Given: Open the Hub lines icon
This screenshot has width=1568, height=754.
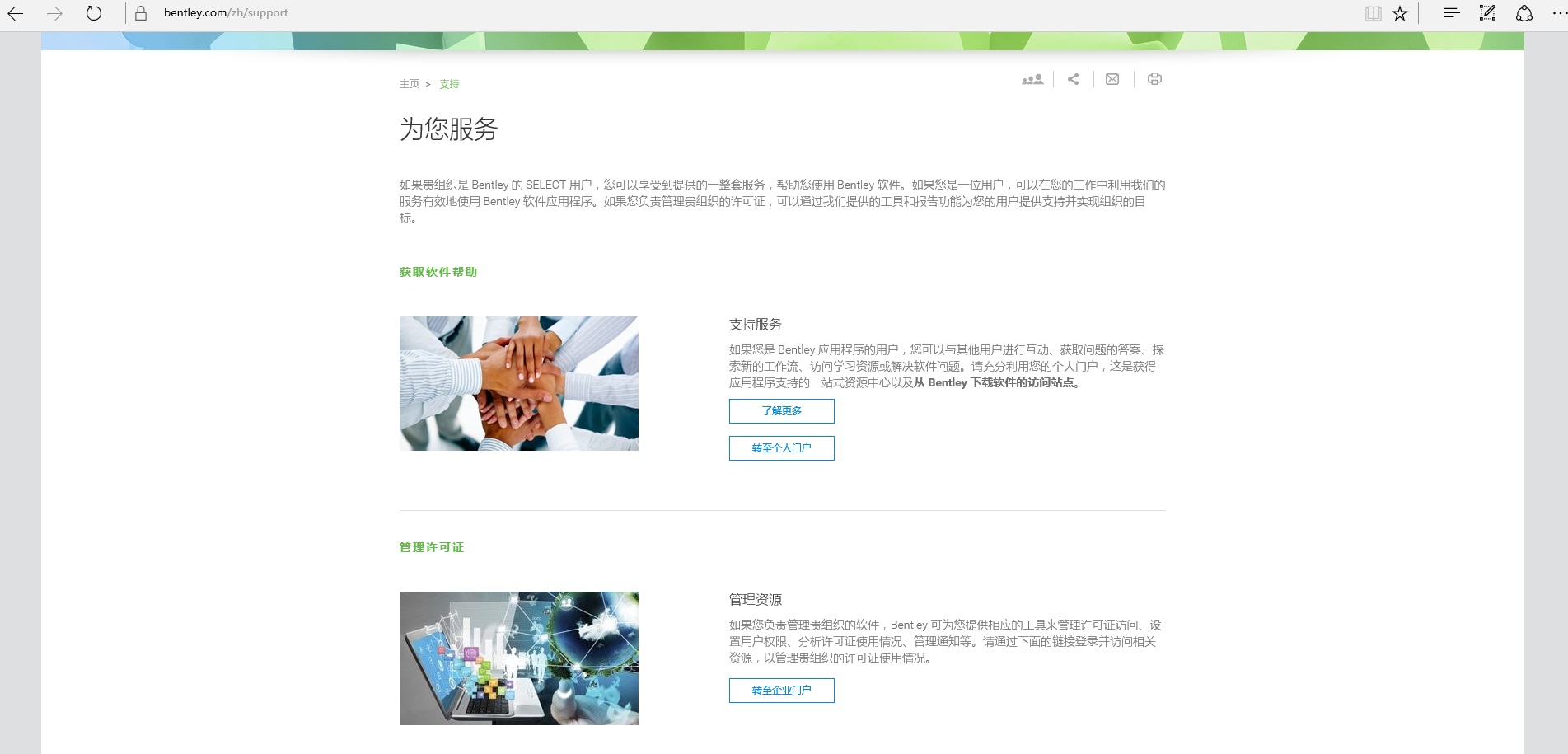Looking at the screenshot, I should click(1451, 12).
